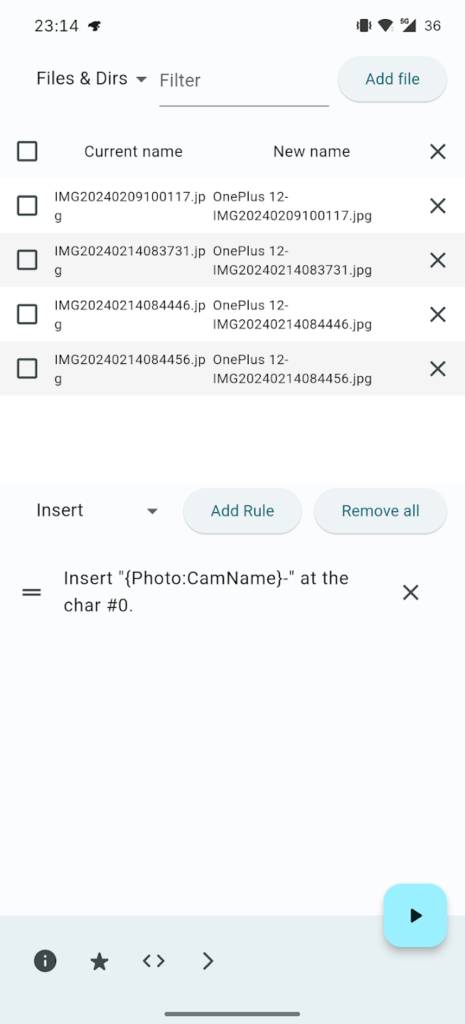Run renaming with the play button

pyautogui.click(x=415, y=916)
